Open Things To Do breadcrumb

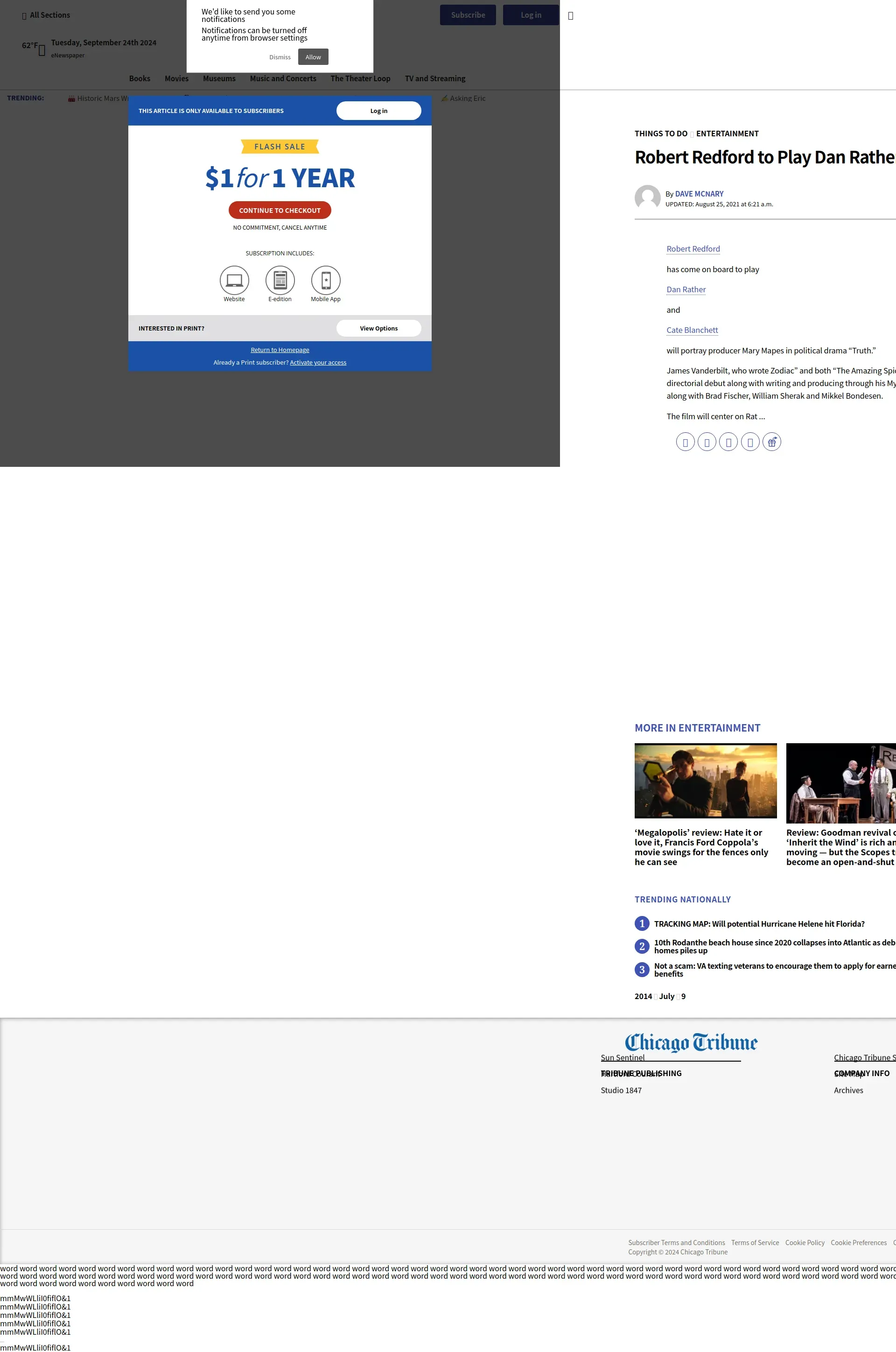[x=661, y=134]
